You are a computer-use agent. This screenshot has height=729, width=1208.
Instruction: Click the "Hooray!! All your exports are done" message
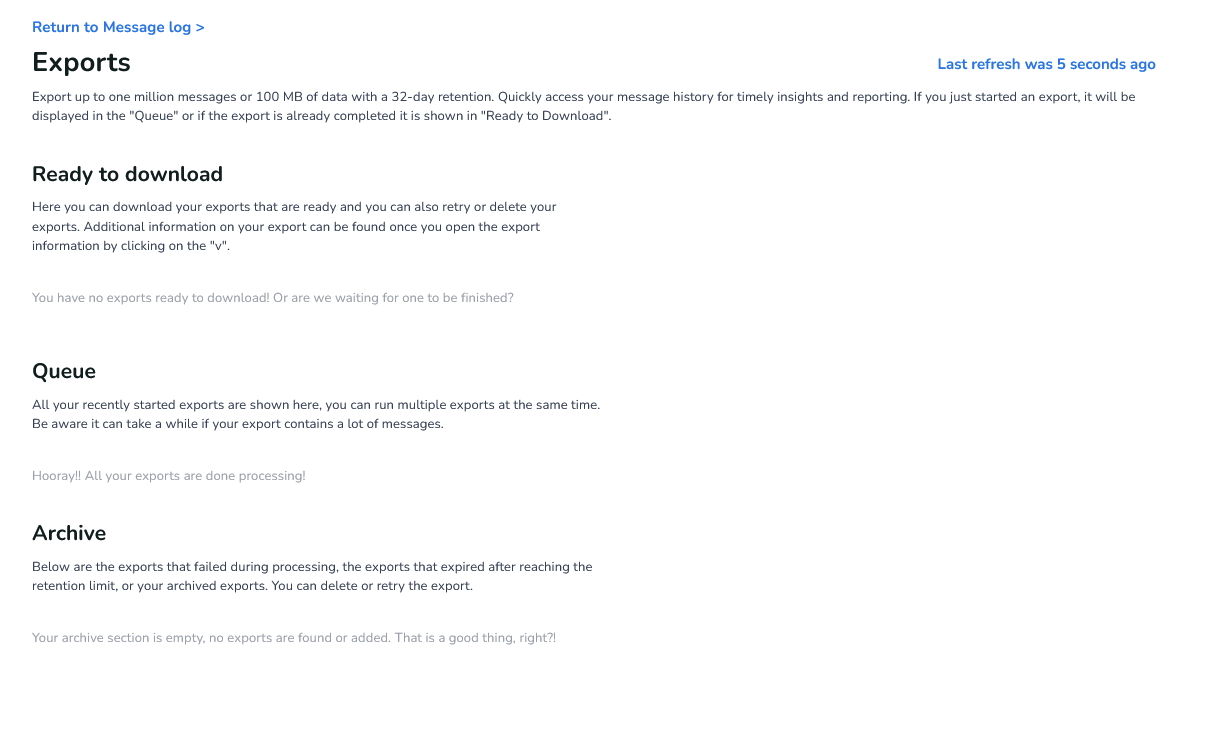point(168,476)
